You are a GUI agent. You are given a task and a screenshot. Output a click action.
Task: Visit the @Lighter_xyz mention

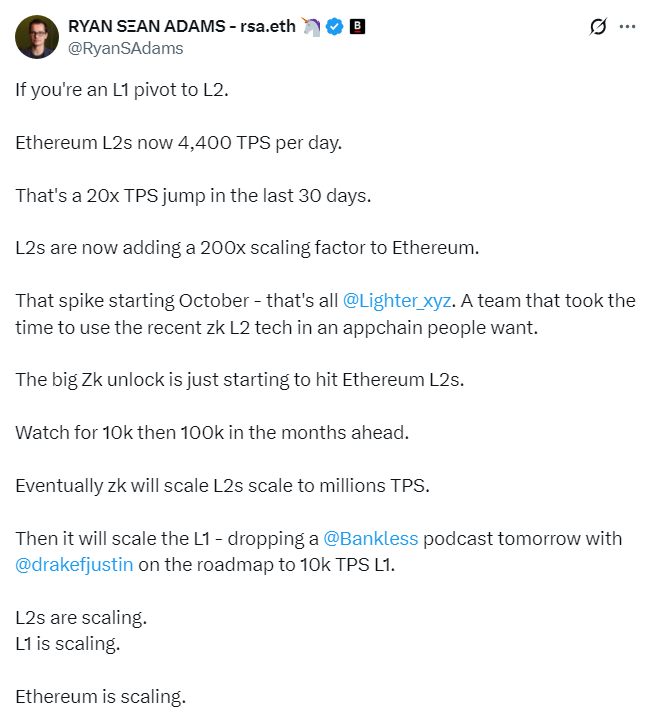(396, 300)
